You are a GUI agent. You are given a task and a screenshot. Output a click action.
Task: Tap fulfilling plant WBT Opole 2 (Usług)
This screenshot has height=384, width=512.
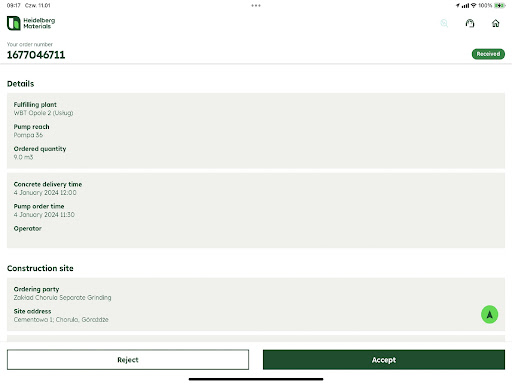pyautogui.click(x=43, y=113)
